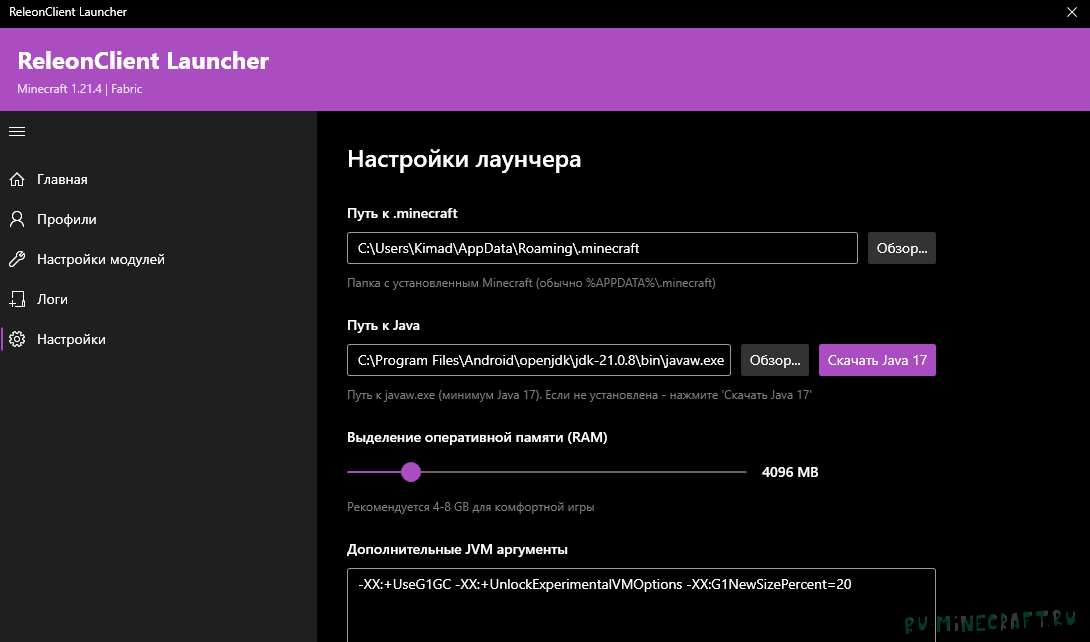Go to the Профили section label
1090x642 pixels.
[x=67, y=219]
